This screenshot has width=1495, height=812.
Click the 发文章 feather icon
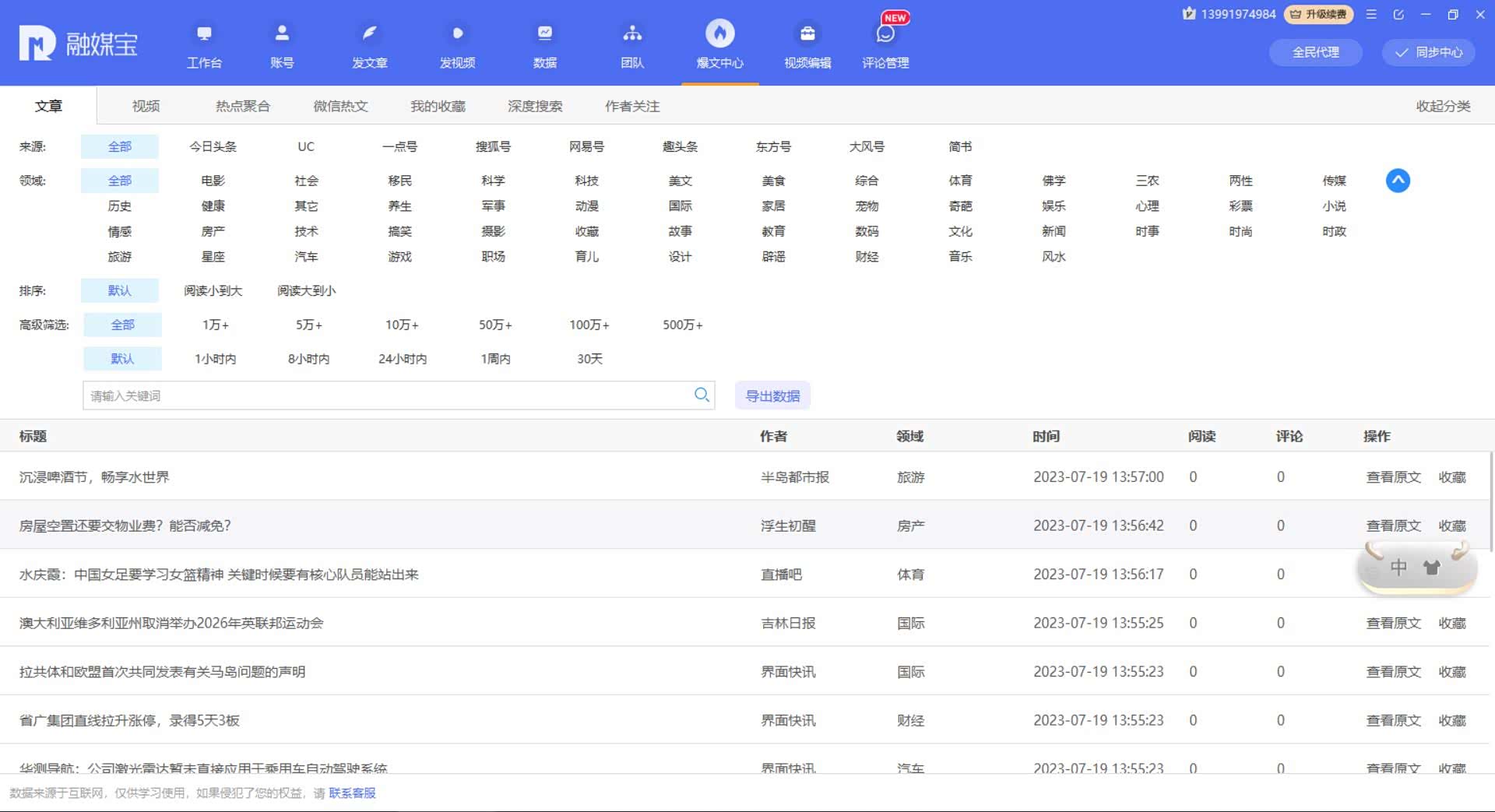[369, 34]
